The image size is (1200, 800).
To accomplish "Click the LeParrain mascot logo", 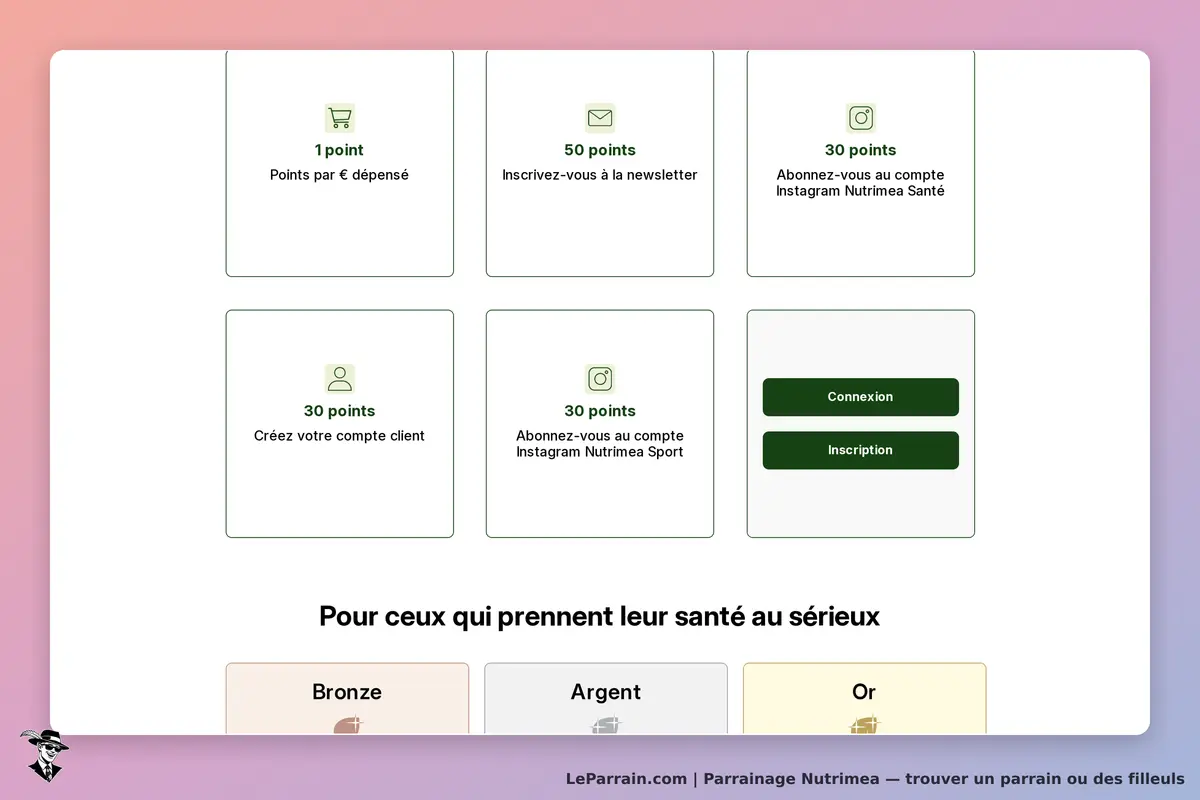I will tap(44, 755).
